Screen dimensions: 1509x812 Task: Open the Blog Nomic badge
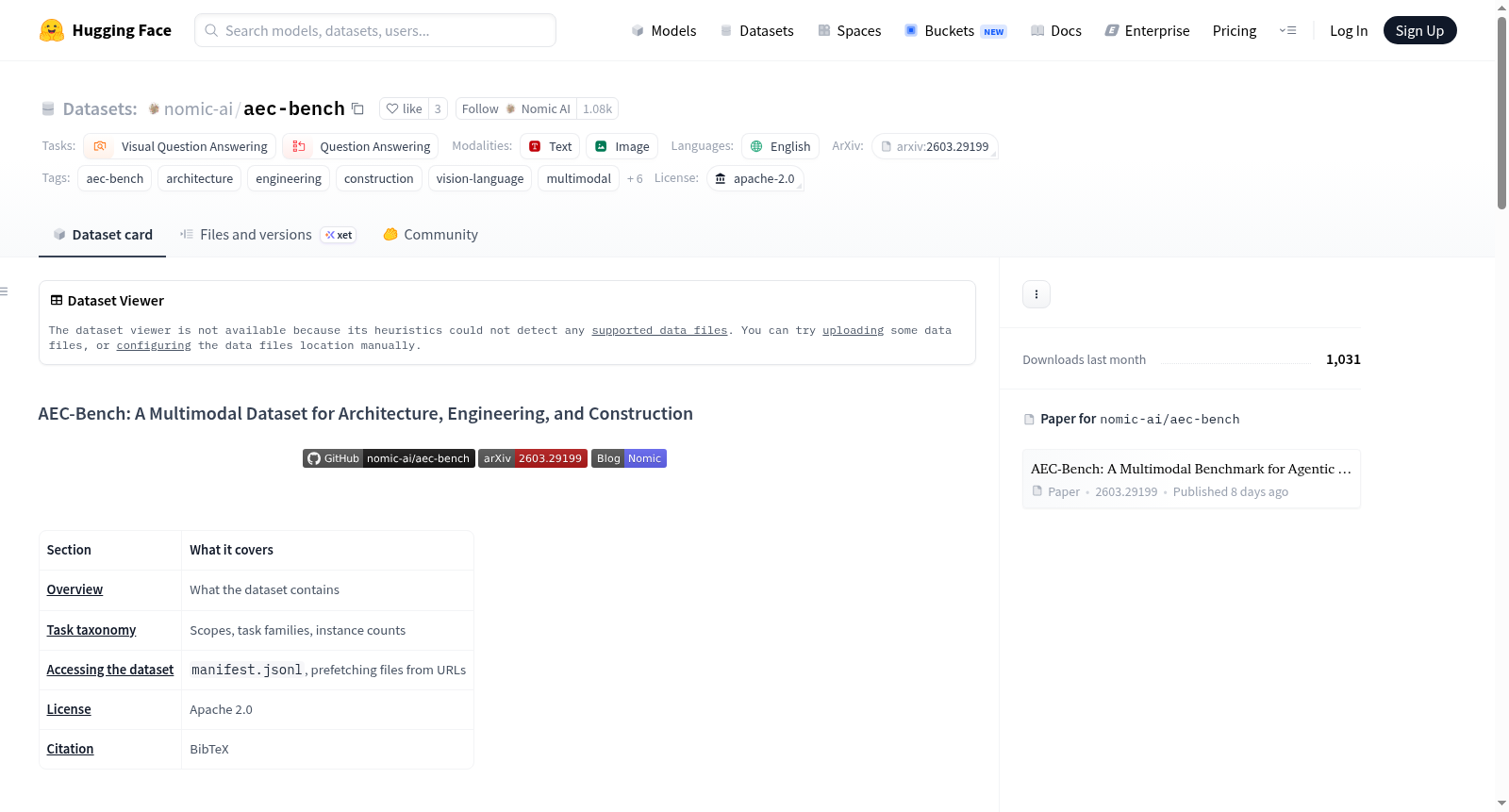click(x=629, y=458)
